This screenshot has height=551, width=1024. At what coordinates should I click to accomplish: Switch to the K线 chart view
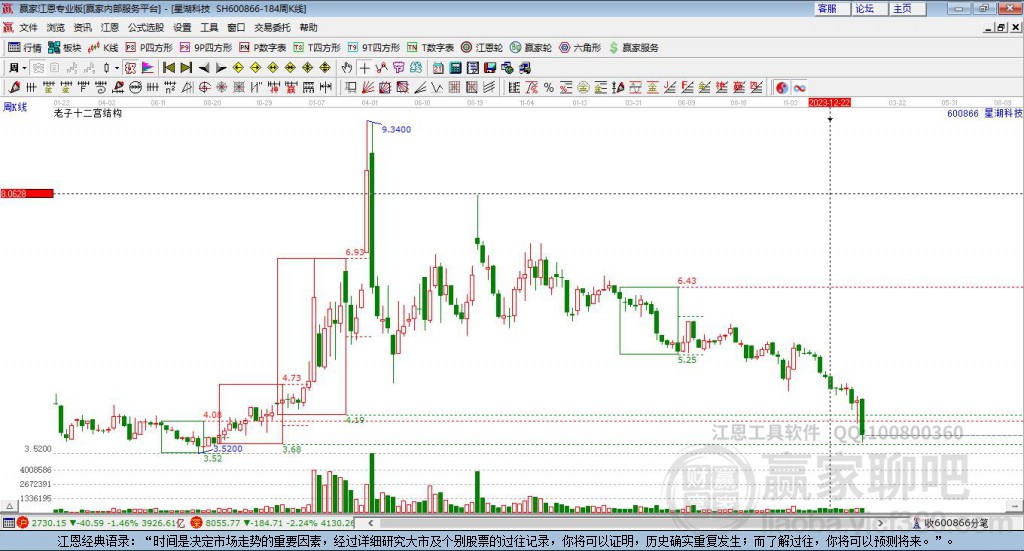(103, 48)
